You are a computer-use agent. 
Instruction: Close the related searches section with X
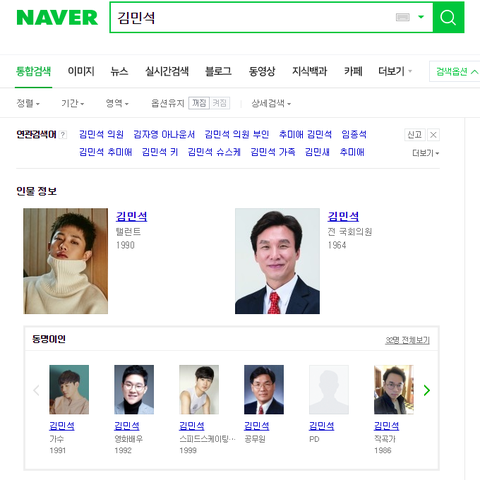[x=433, y=135]
